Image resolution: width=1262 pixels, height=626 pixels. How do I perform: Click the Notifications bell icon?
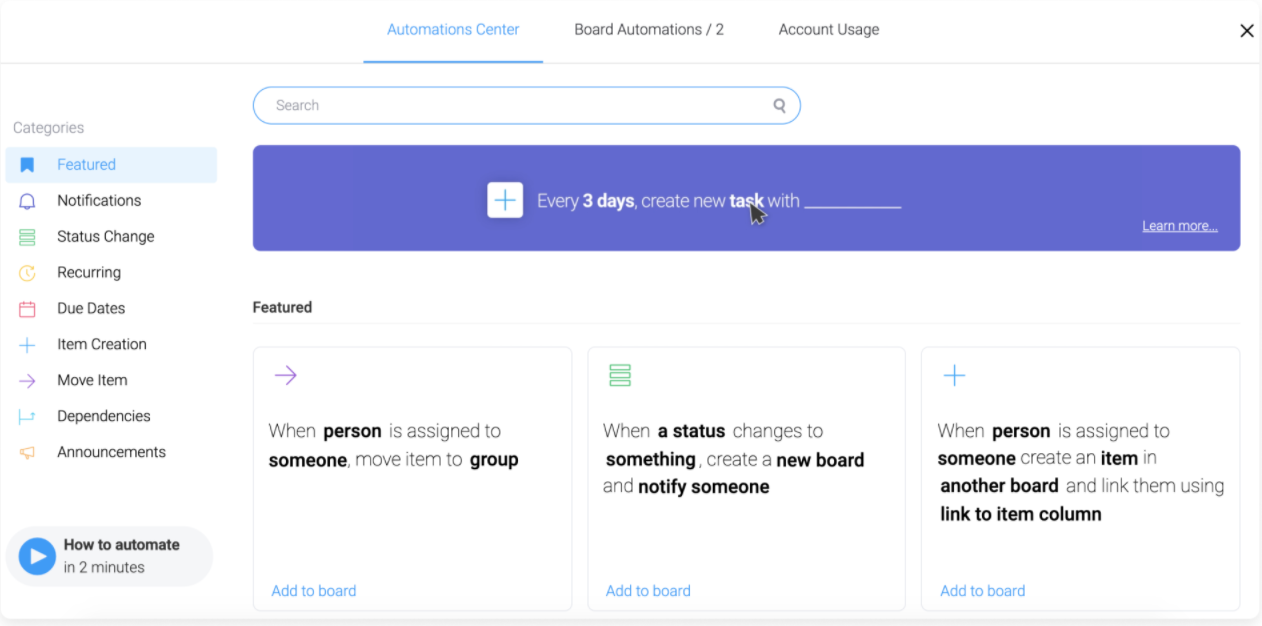point(27,201)
